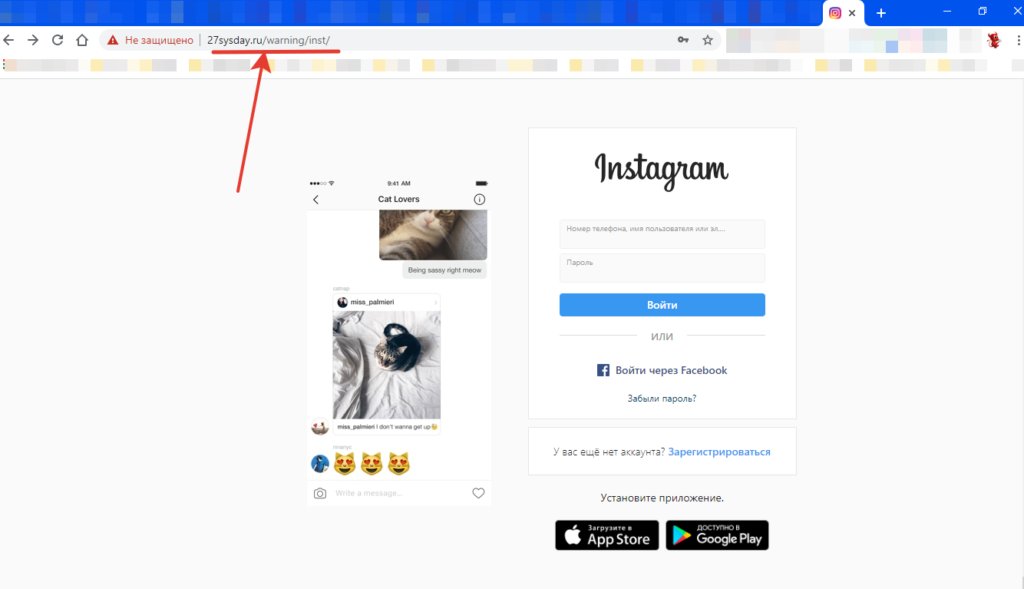Select the Instagram browser tab

[x=835, y=13]
